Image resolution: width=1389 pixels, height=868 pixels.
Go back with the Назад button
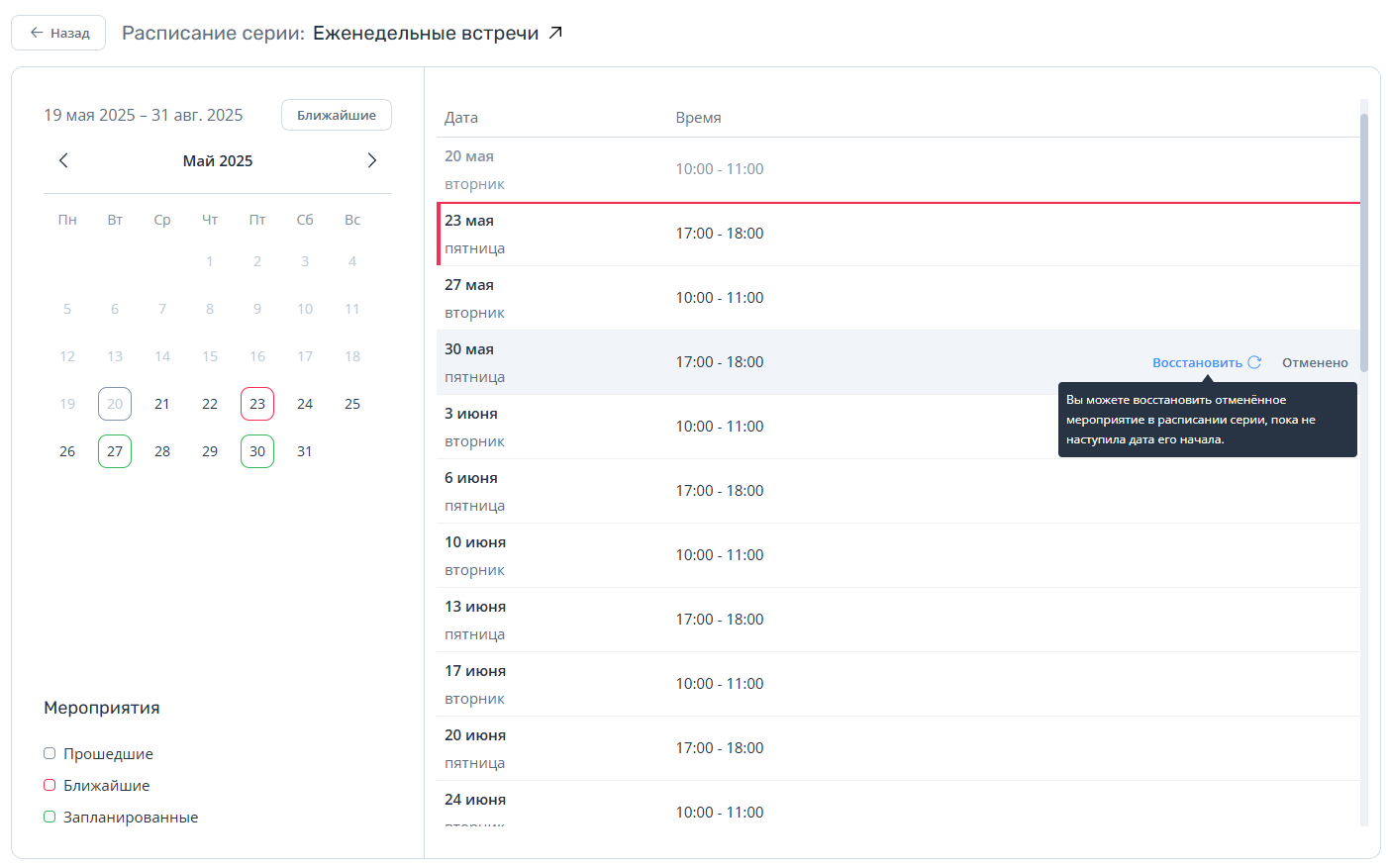point(58,33)
